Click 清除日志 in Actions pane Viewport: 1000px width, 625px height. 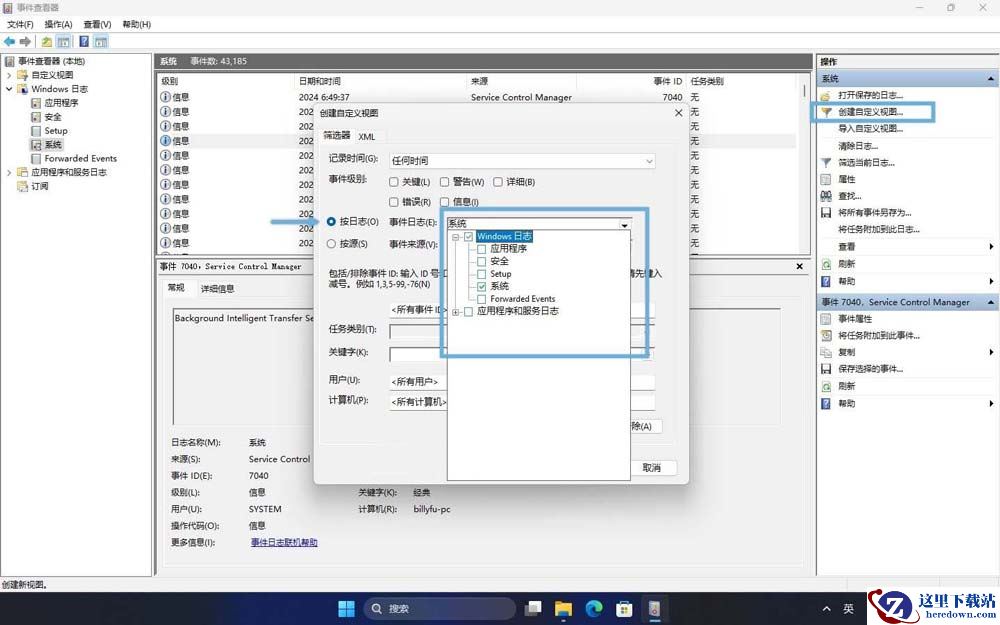858,145
